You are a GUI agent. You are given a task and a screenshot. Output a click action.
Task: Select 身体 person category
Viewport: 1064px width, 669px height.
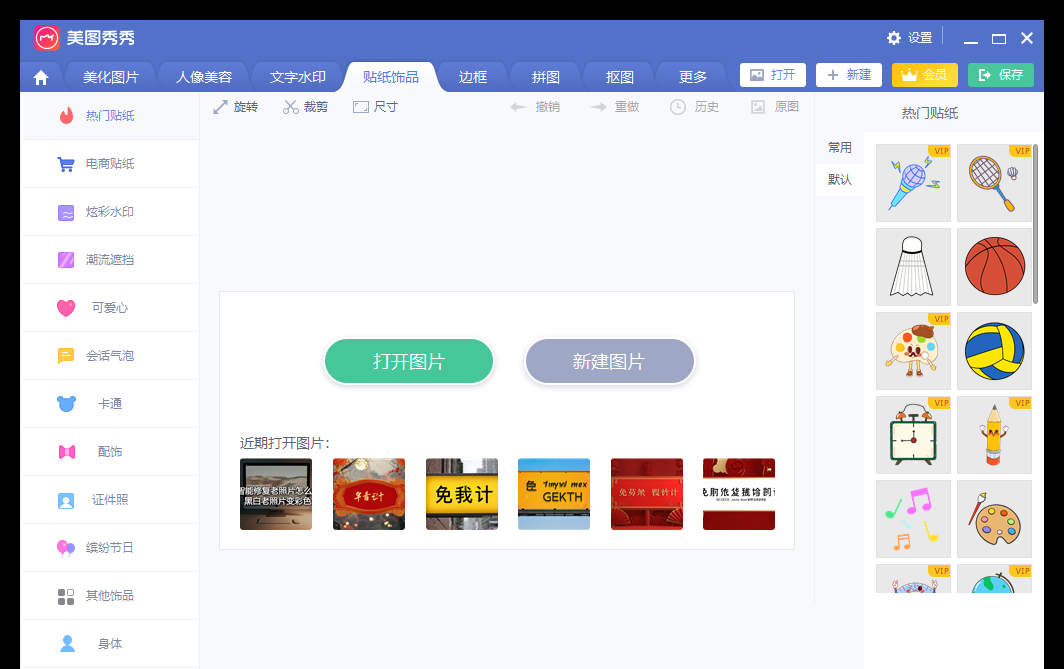(111, 644)
